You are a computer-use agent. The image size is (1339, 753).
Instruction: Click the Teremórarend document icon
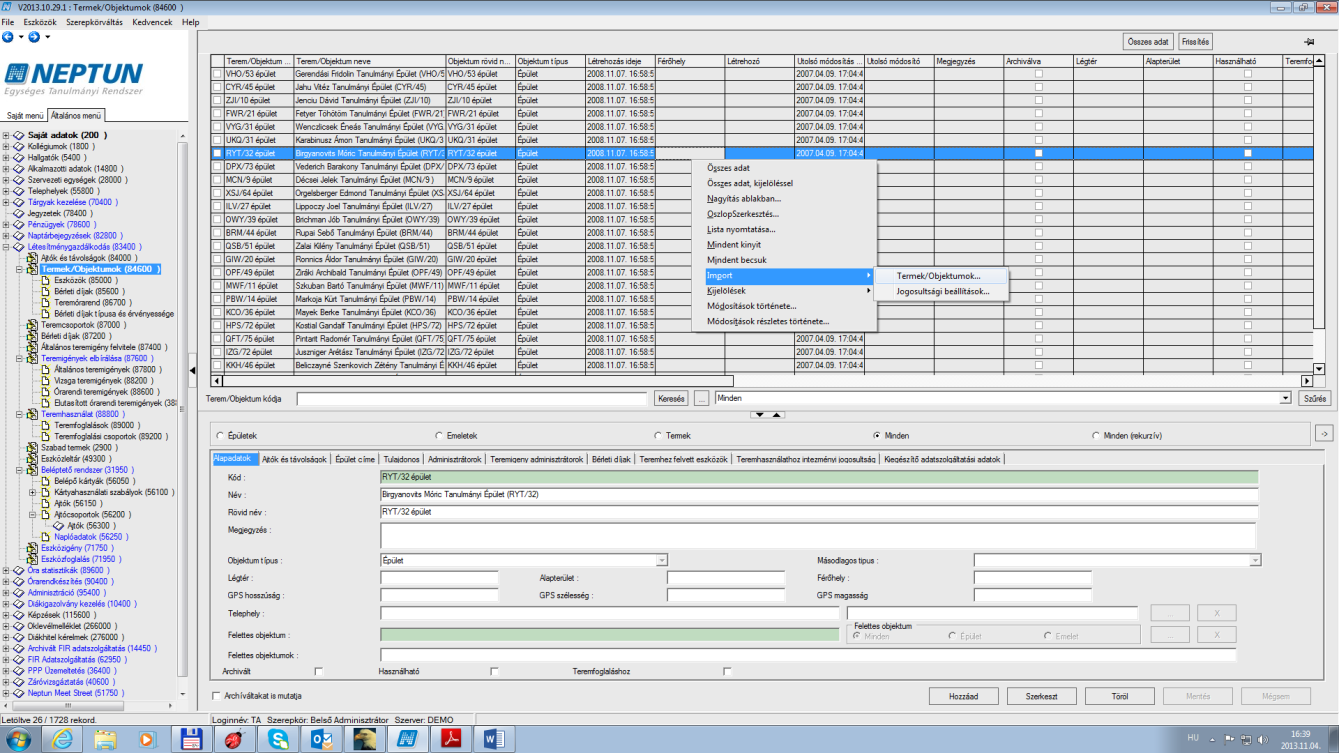47,302
